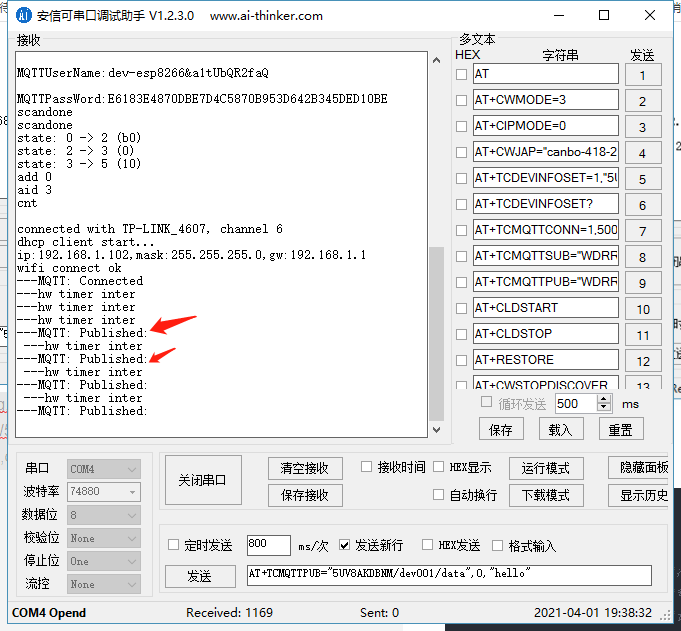Enable HEX发送 checkbox
Viewport: 681px width, 631px height.
(427, 545)
